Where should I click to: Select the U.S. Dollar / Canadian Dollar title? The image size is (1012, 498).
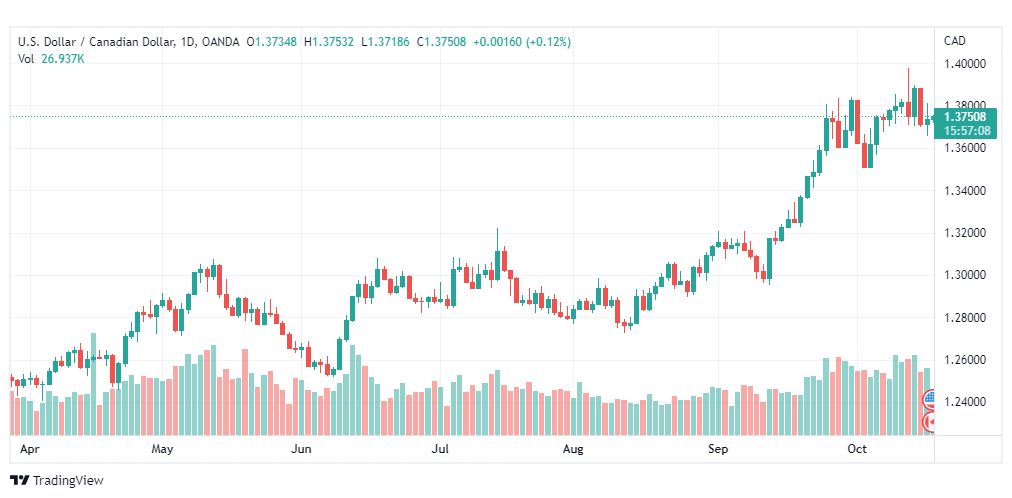pyautogui.click(x=96, y=42)
